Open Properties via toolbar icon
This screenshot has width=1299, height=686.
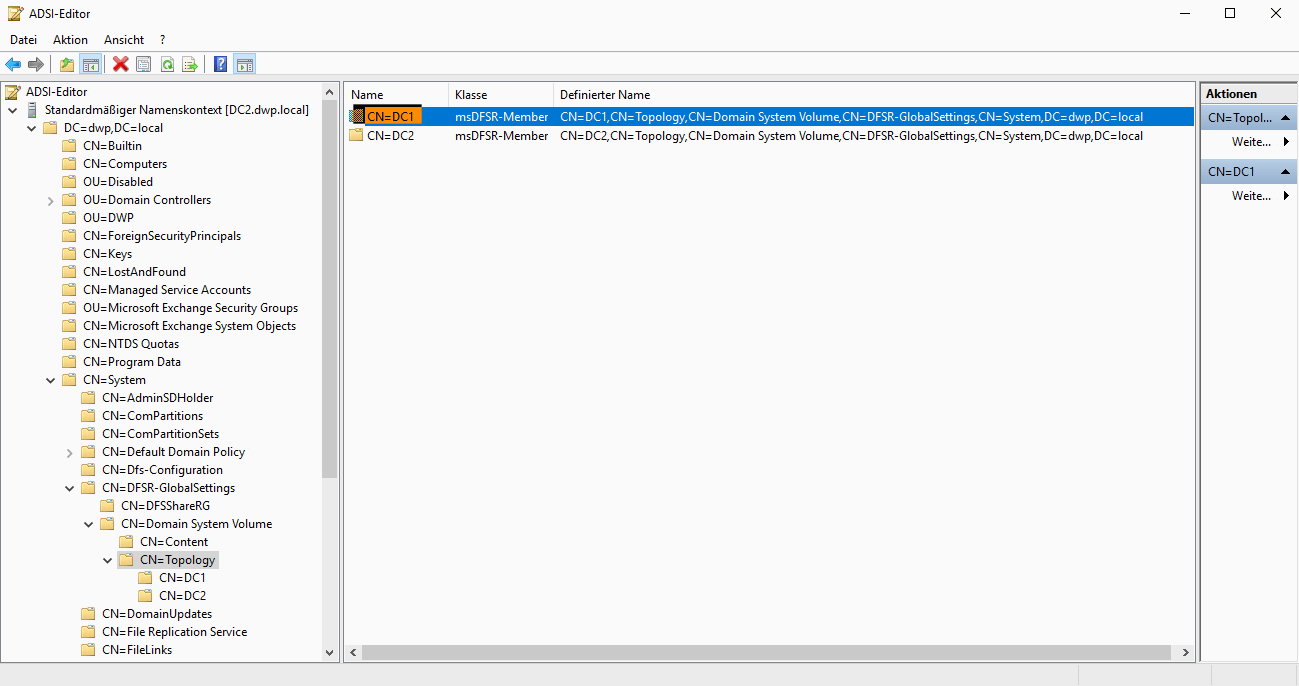click(x=144, y=65)
